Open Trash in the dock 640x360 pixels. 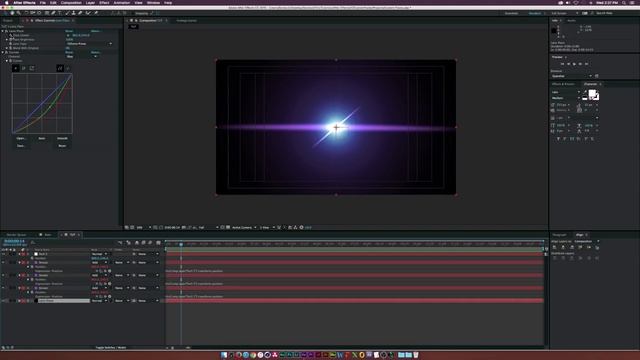coord(416,355)
